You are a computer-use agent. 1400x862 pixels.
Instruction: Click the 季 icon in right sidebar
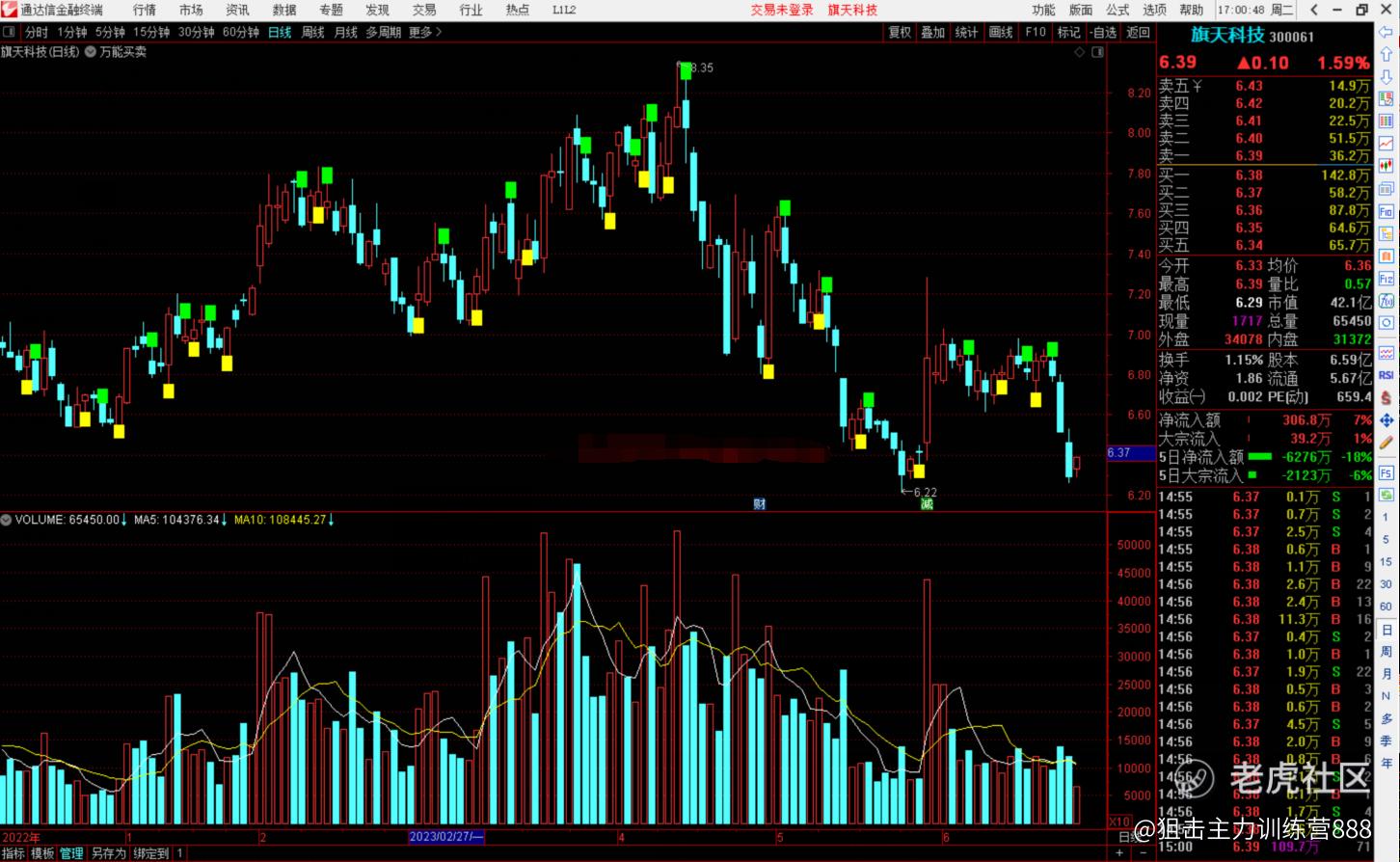coord(1387,741)
